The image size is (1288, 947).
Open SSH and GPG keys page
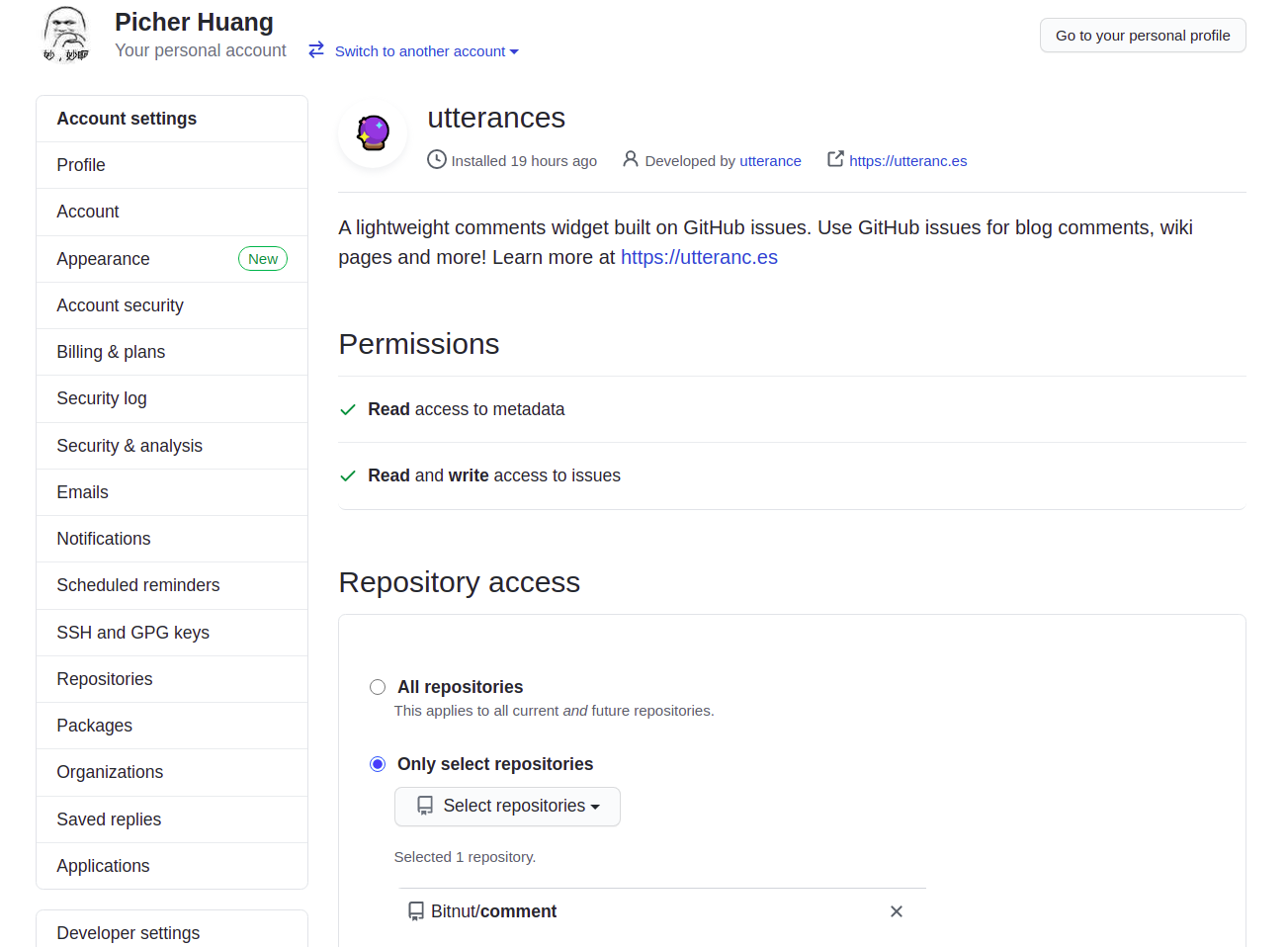coord(172,633)
